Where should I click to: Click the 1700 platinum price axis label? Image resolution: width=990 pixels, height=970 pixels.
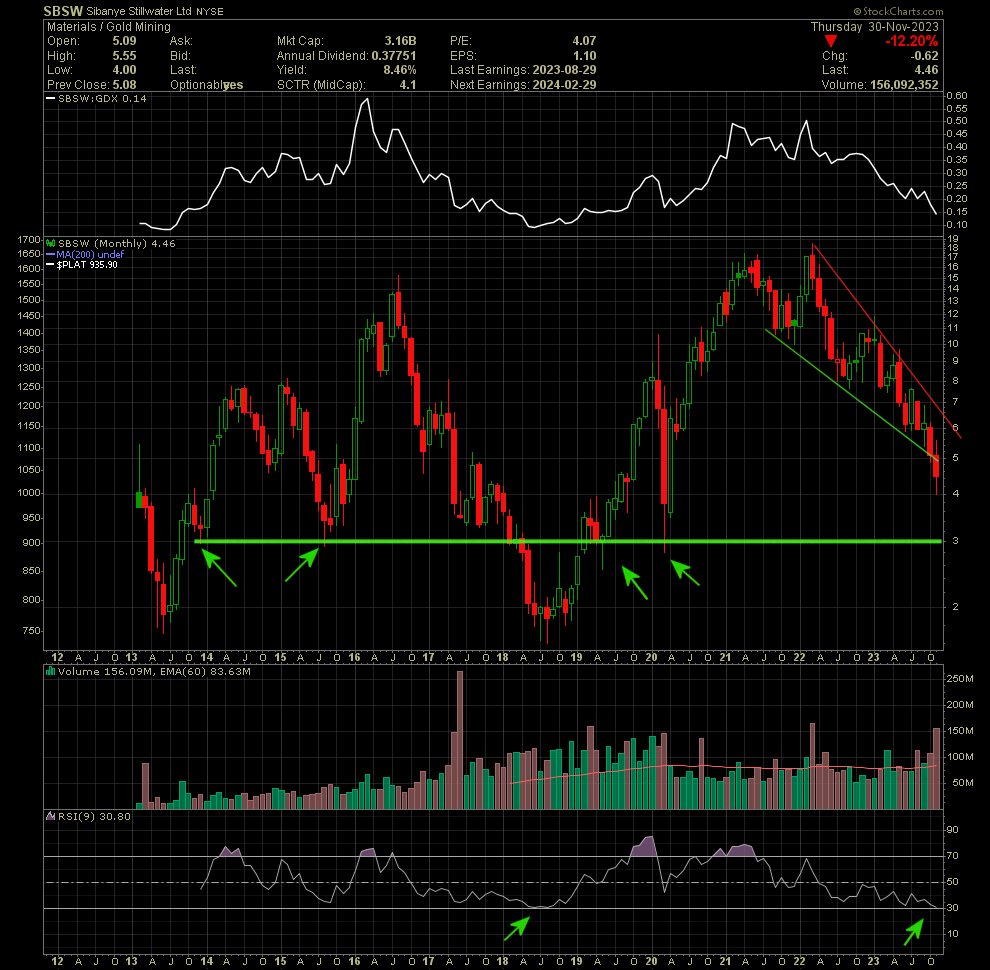[29, 239]
